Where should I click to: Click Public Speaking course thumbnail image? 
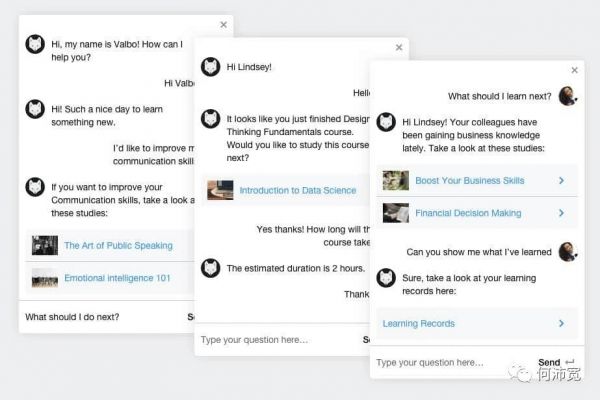(x=44, y=245)
